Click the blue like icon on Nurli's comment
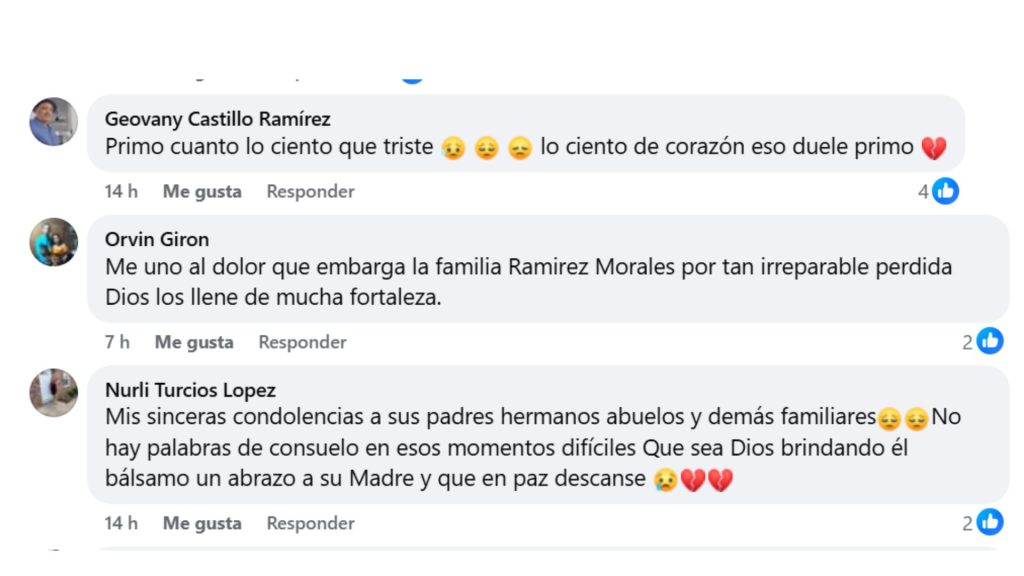Screen dimensions: 1024x576 (x=990, y=522)
